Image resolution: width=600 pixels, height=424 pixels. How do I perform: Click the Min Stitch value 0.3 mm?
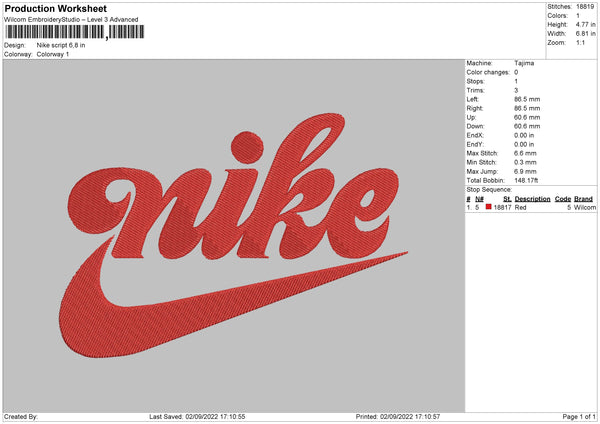click(x=525, y=162)
